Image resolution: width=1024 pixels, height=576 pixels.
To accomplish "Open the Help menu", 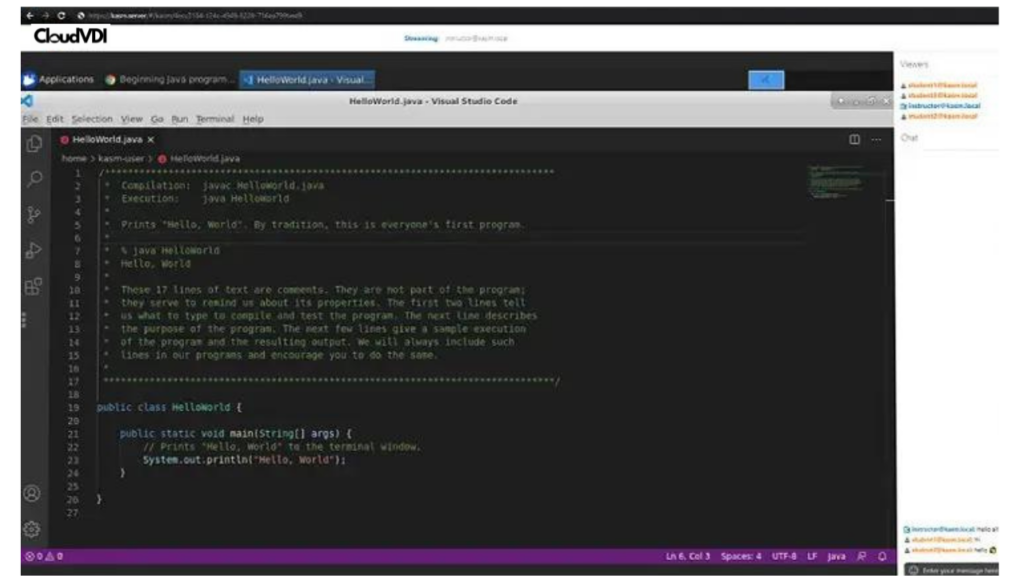I will [253, 119].
